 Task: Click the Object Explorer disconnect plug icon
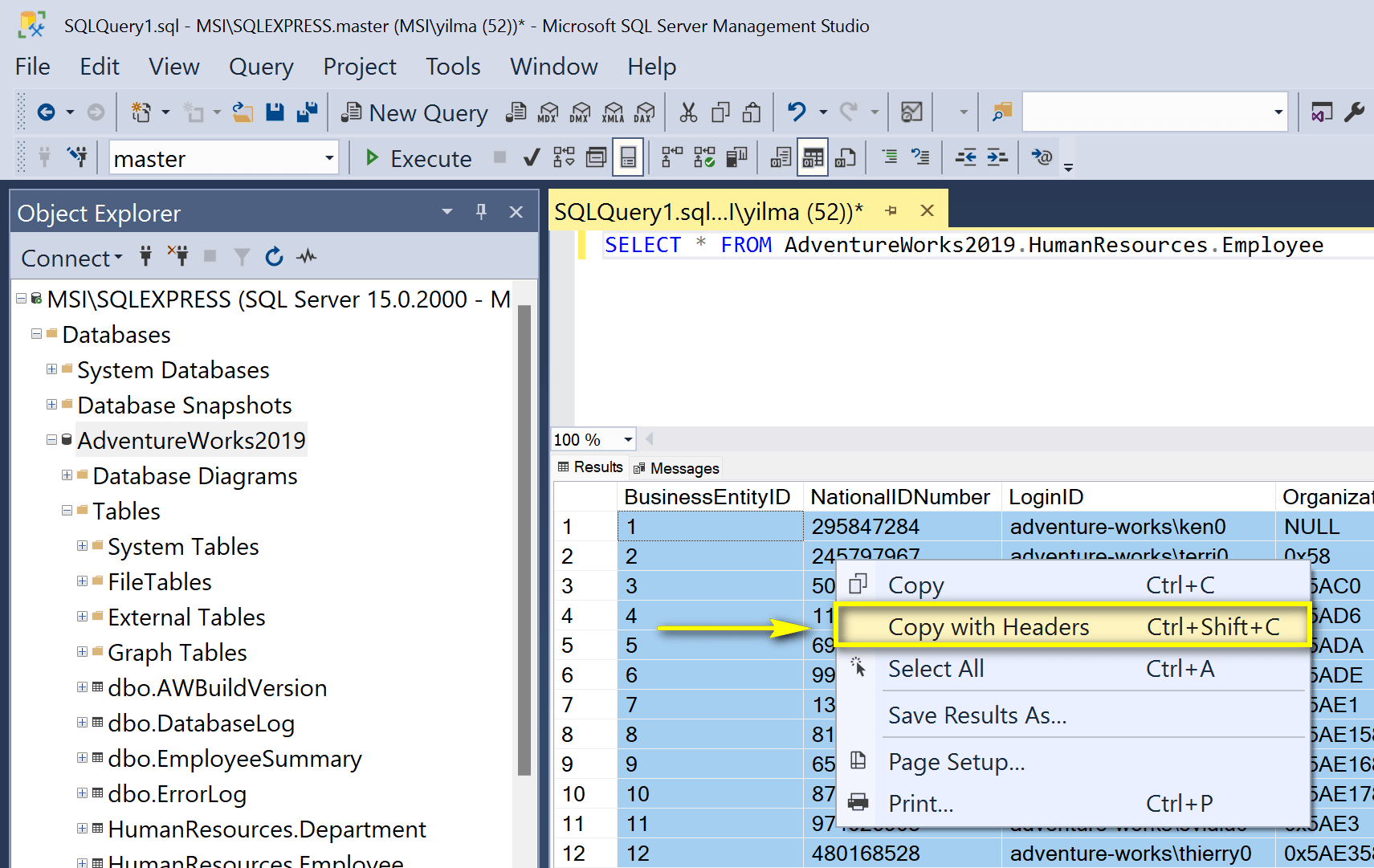(x=178, y=256)
